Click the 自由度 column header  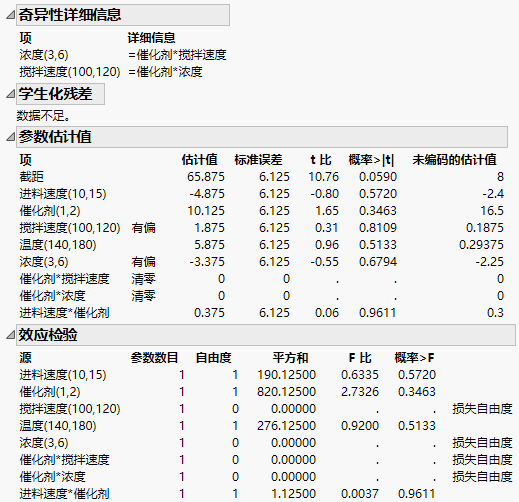point(213,358)
